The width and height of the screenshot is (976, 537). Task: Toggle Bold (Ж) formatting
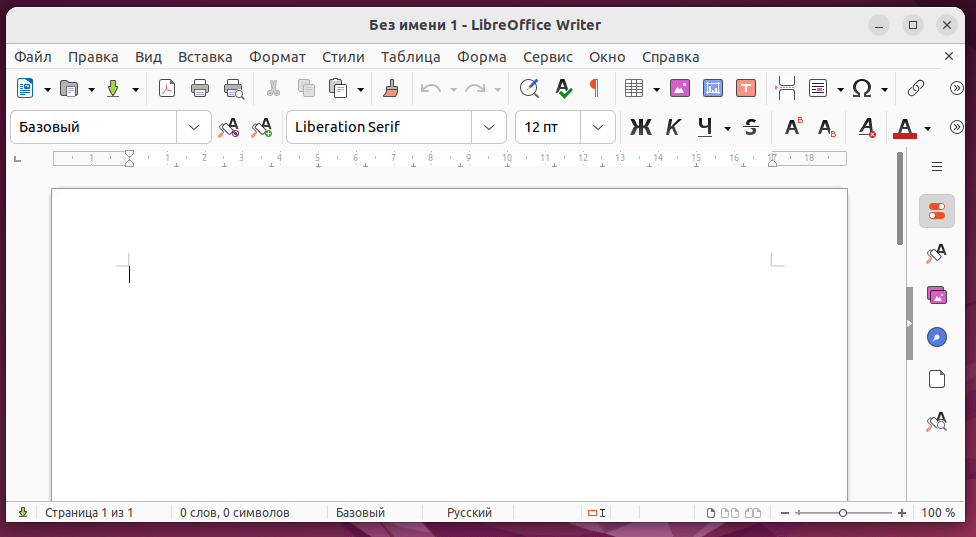pyautogui.click(x=640, y=127)
